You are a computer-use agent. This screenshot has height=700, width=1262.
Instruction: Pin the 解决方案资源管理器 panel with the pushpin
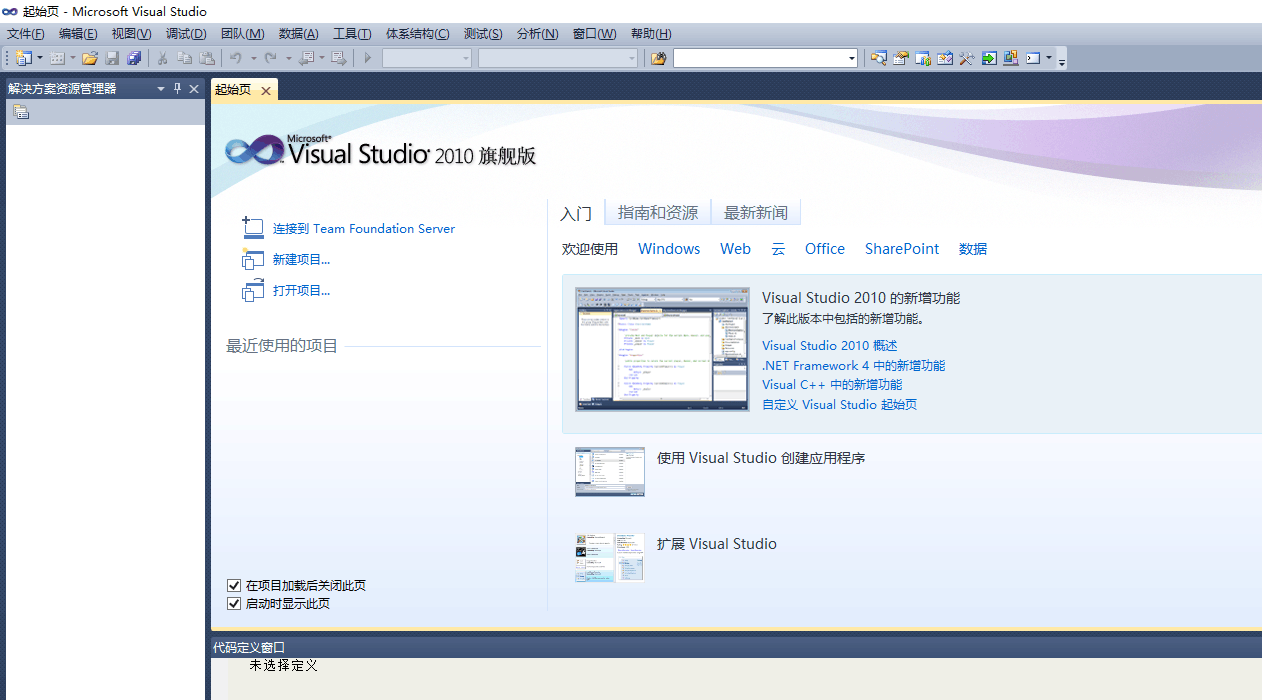(x=177, y=88)
